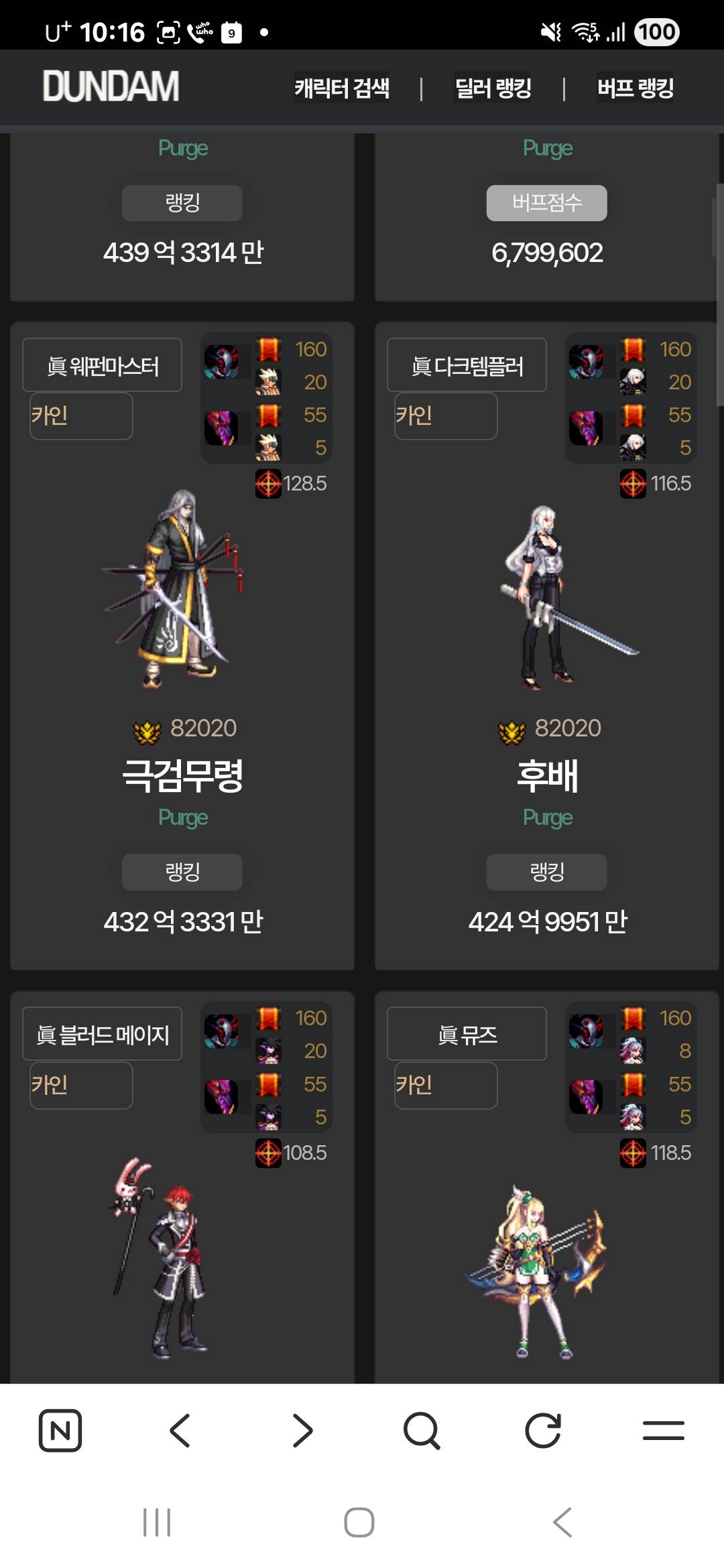Click the crosshair icon beside 128.5

268,483
